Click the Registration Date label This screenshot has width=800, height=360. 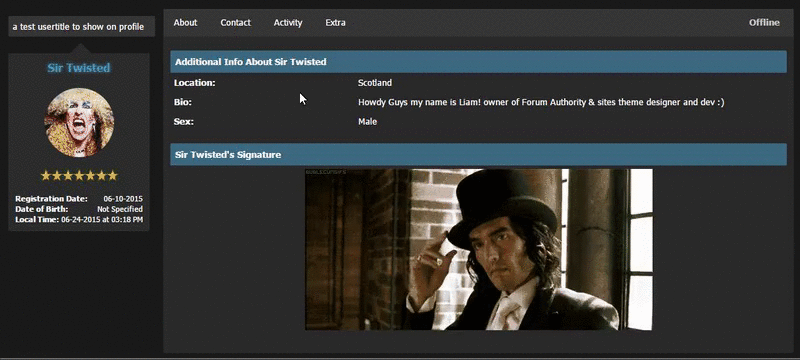[52, 199]
